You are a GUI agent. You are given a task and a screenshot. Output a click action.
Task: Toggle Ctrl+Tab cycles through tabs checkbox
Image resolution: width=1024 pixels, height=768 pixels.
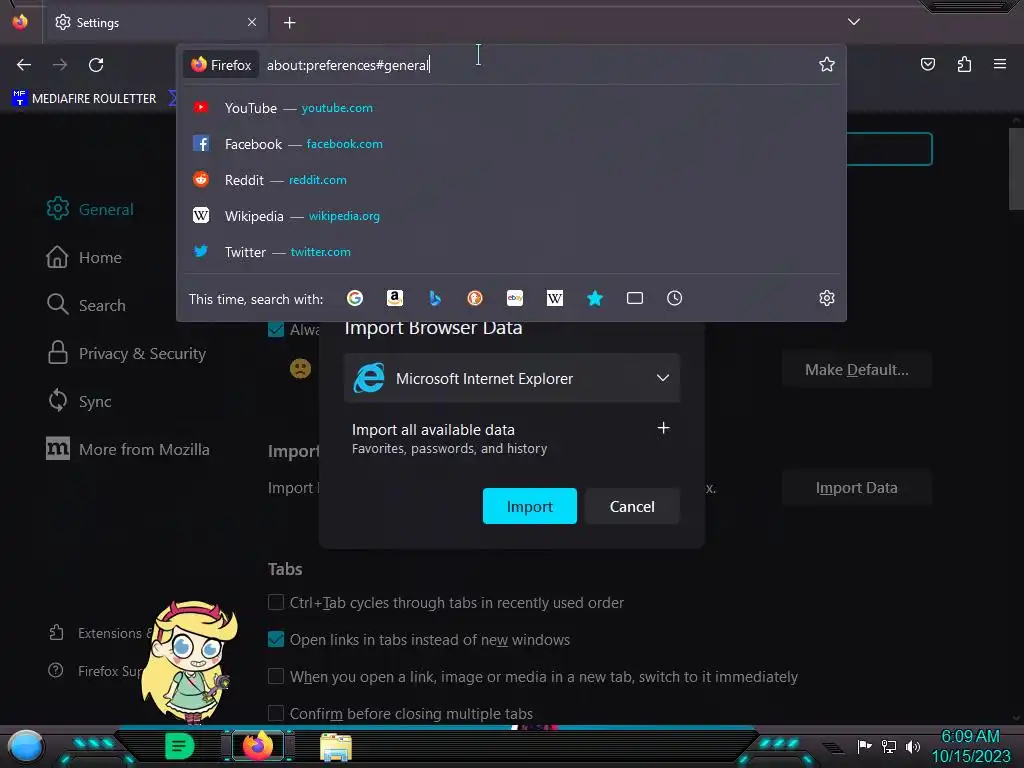[x=276, y=602]
